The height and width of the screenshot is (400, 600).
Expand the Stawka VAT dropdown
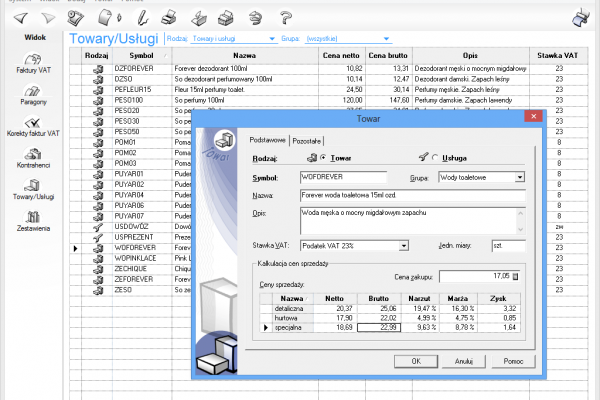[x=404, y=245]
